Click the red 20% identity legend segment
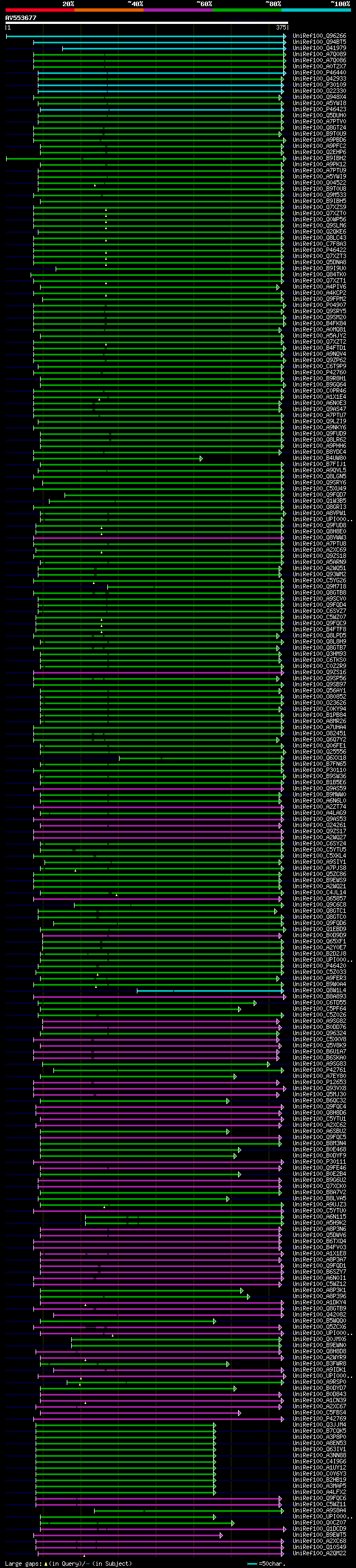This screenshot has width=356, height=1568. 40,10
